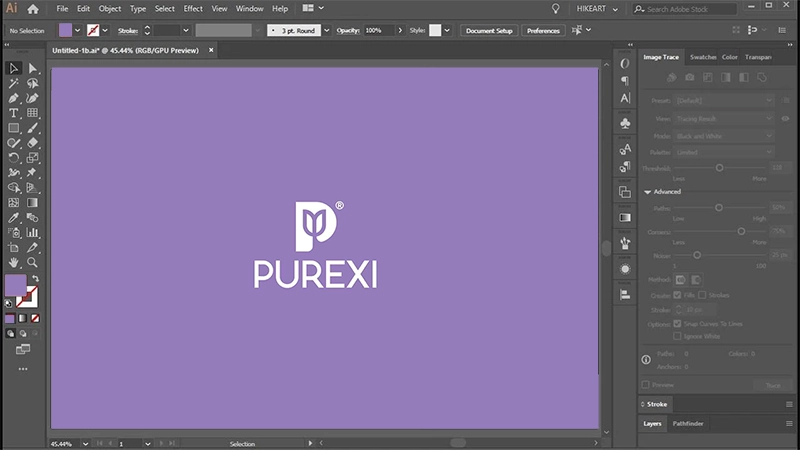Select the Type tool
Image resolution: width=800 pixels, height=450 pixels.
[x=14, y=113]
